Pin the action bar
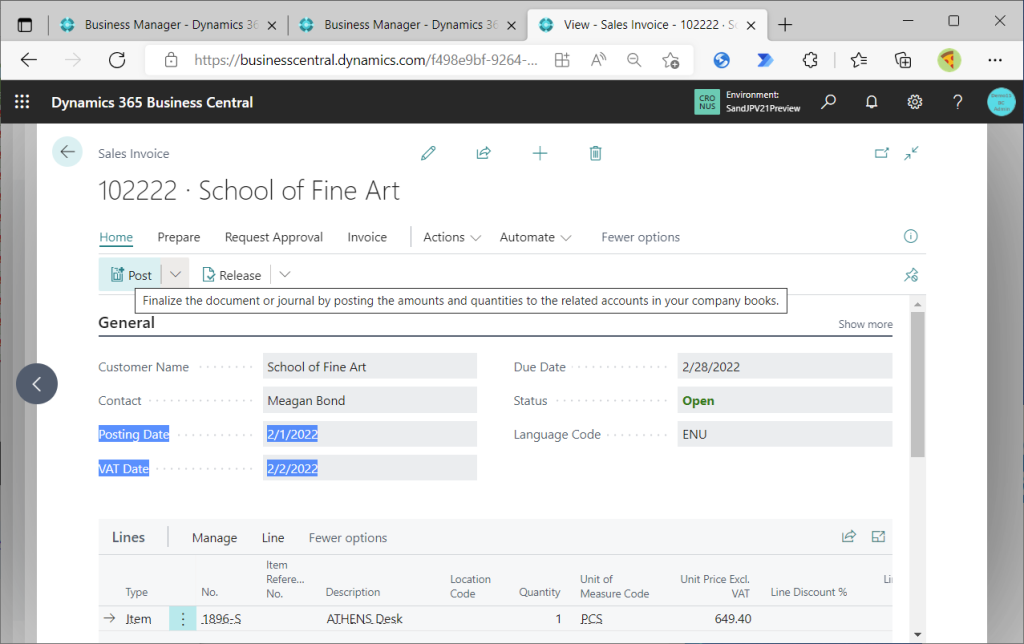1024x644 pixels. click(911, 275)
